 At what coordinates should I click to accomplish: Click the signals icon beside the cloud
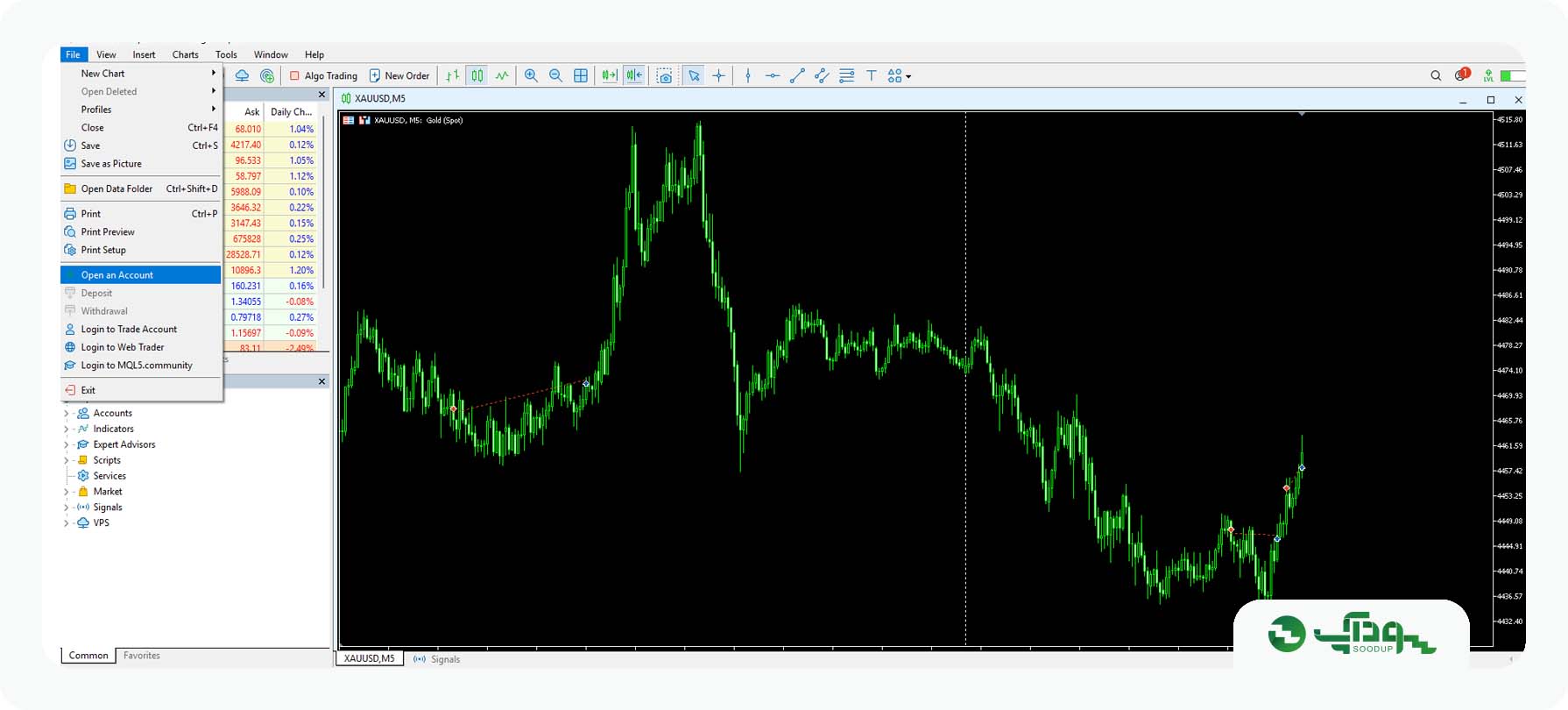coord(267,76)
